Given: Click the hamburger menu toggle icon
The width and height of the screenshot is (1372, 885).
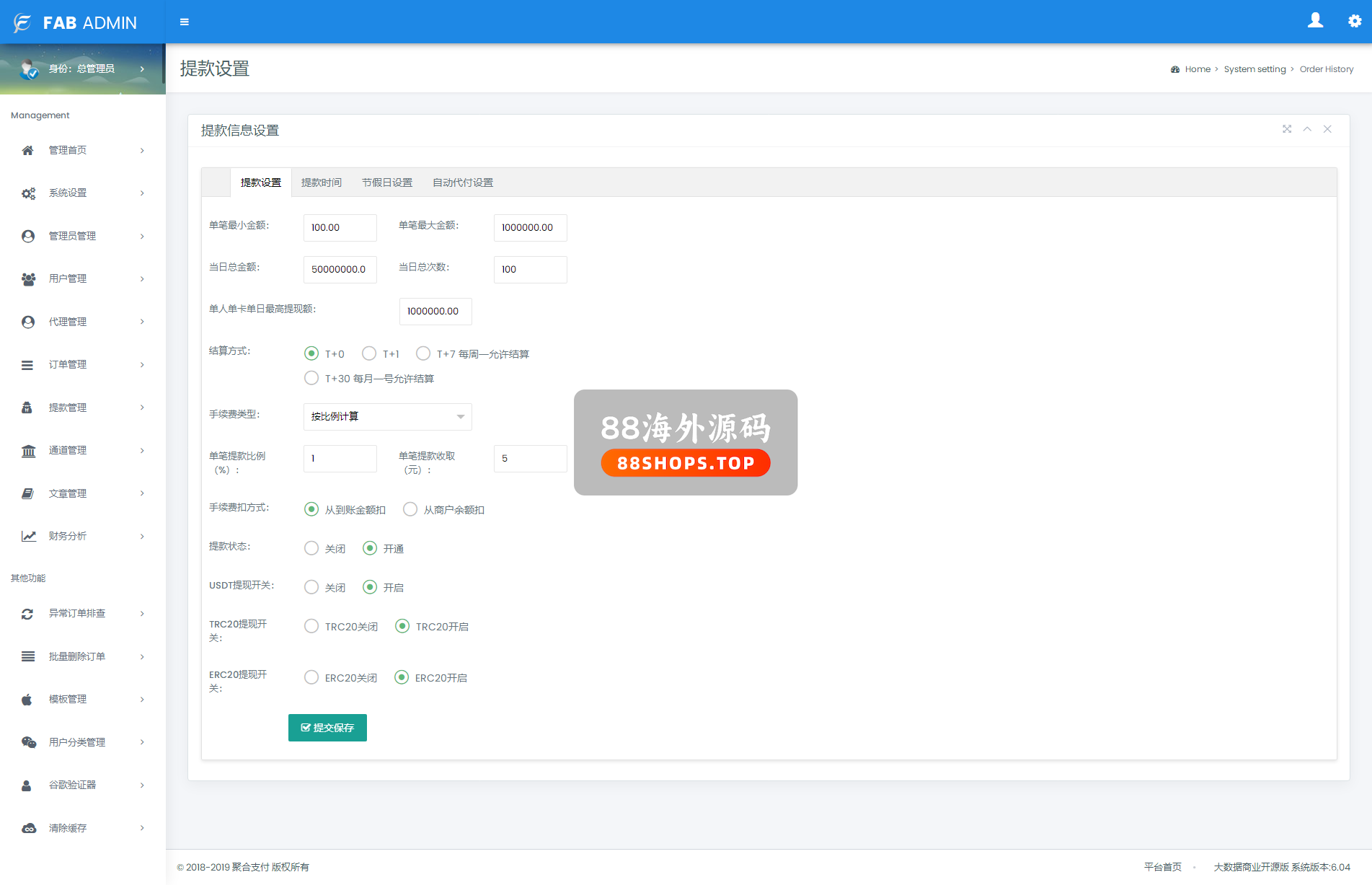Looking at the screenshot, I should point(185,22).
